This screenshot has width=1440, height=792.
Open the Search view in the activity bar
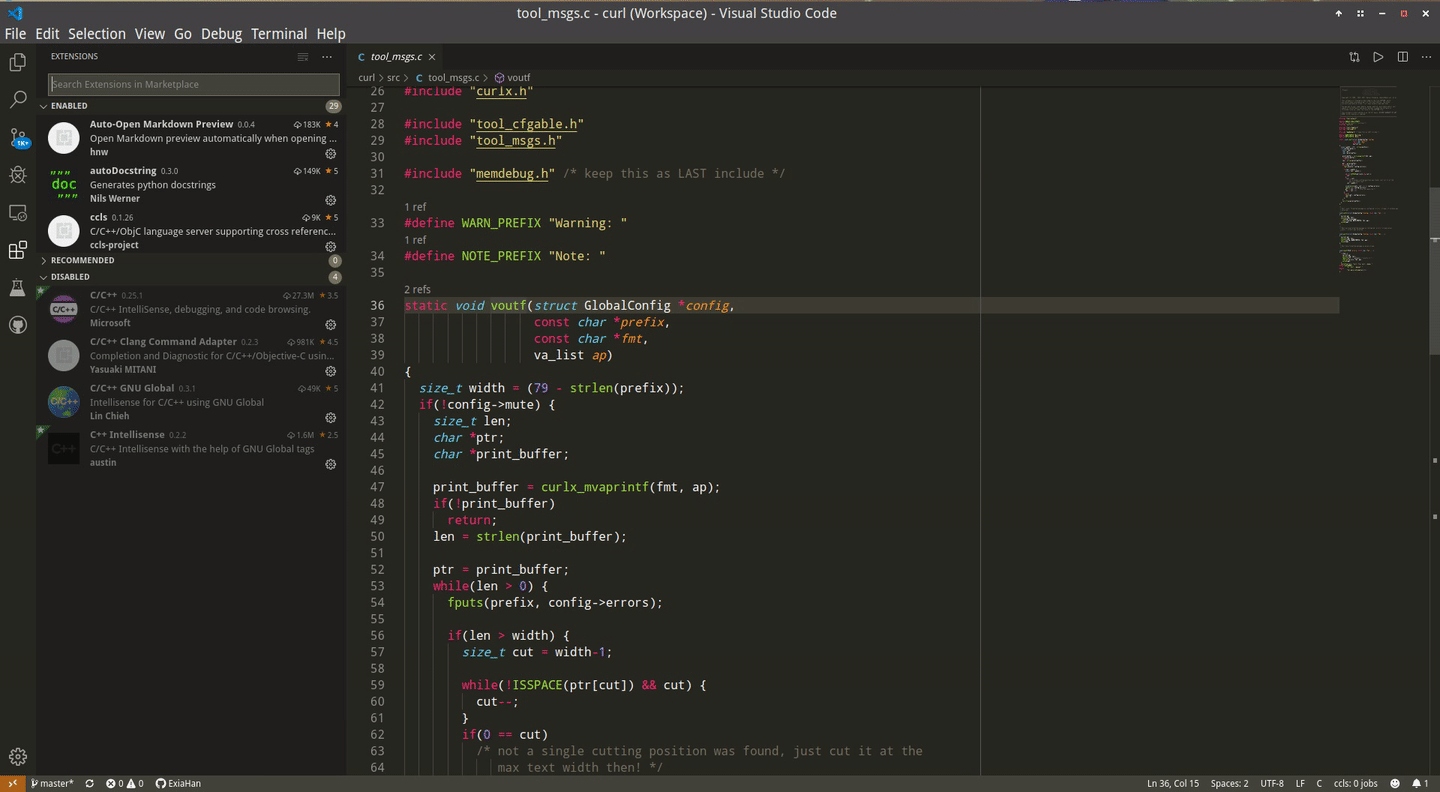click(x=16, y=99)
